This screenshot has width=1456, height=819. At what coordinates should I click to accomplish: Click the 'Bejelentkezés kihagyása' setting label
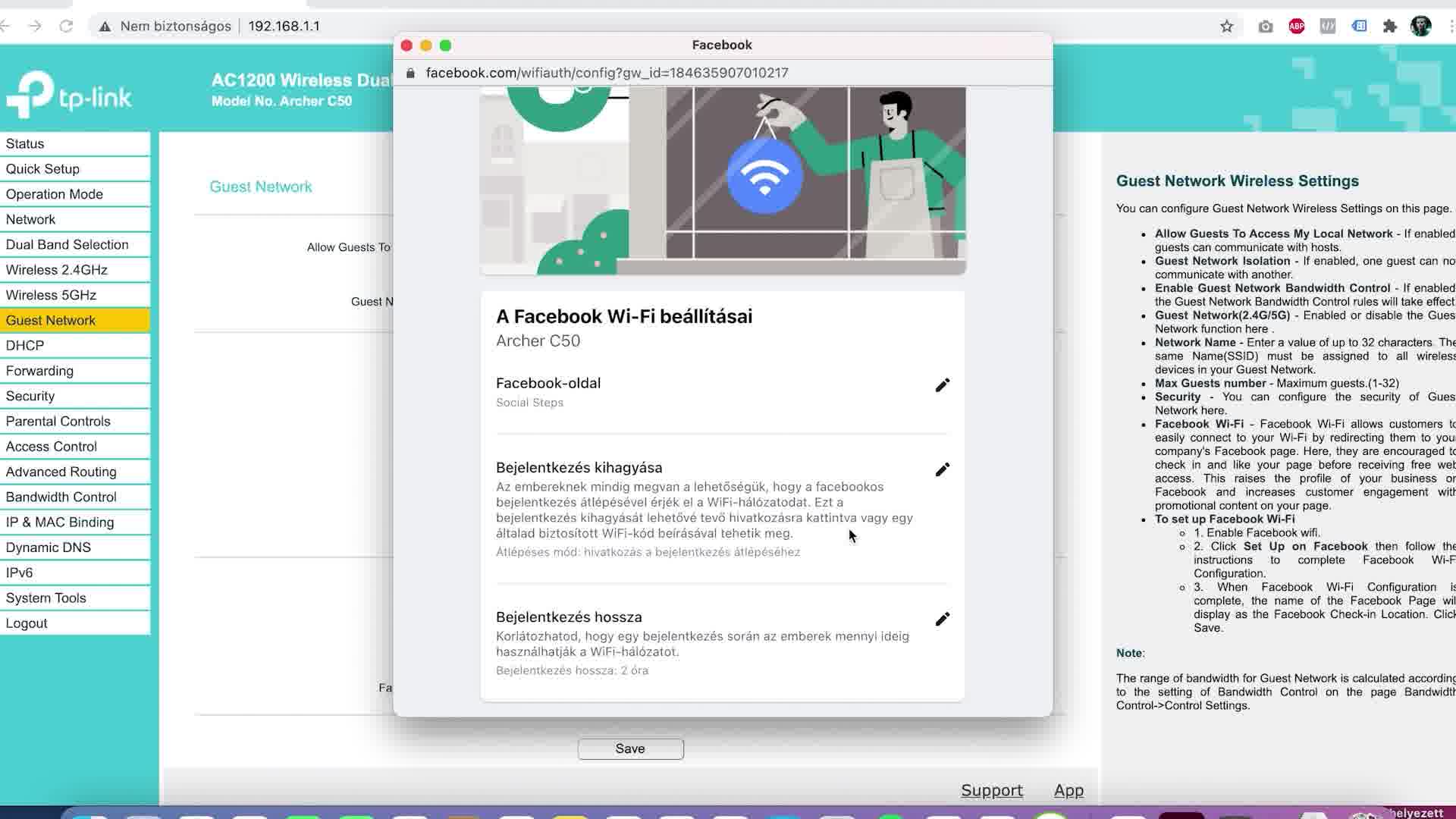coord(579,468)
